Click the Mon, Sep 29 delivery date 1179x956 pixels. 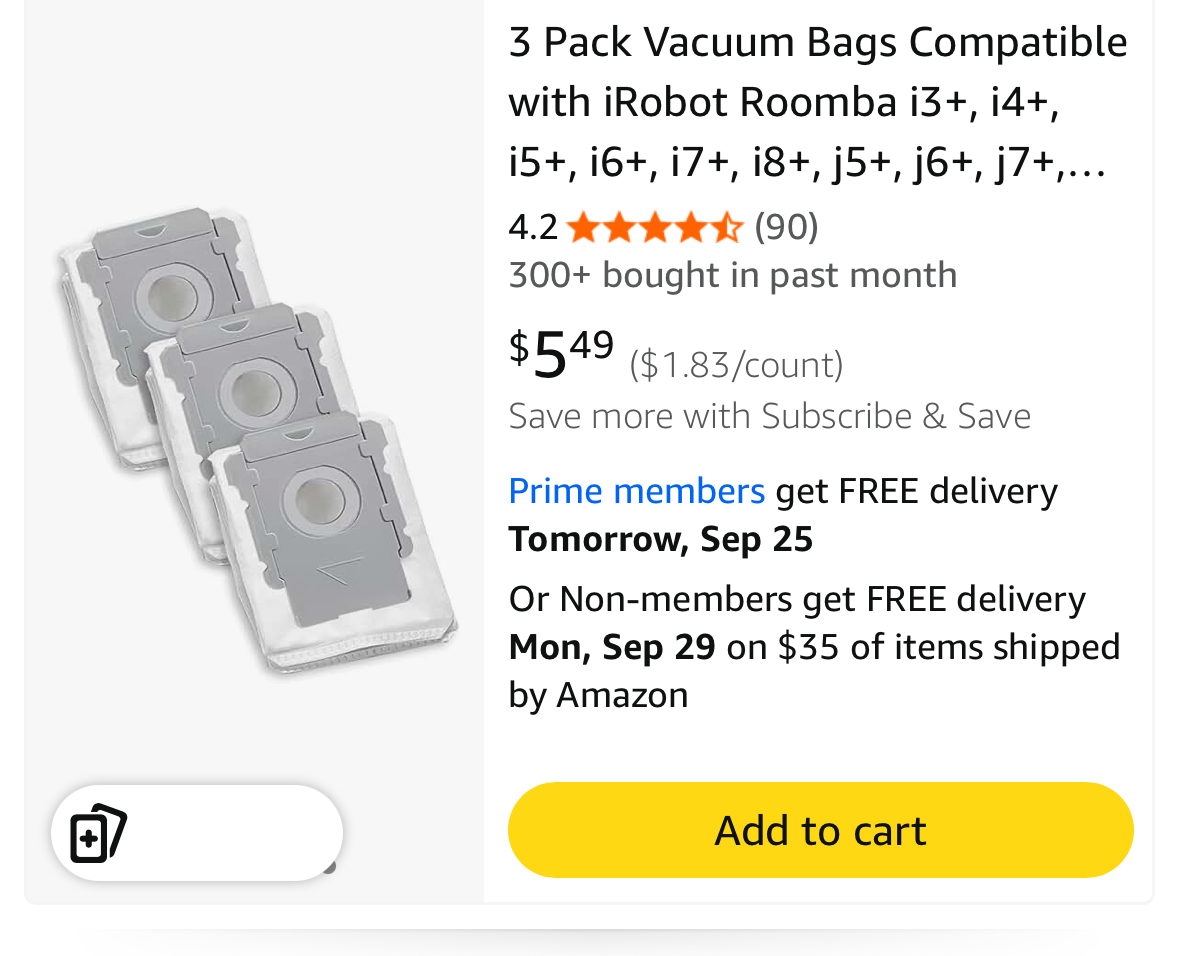click(x=612, y=647)
